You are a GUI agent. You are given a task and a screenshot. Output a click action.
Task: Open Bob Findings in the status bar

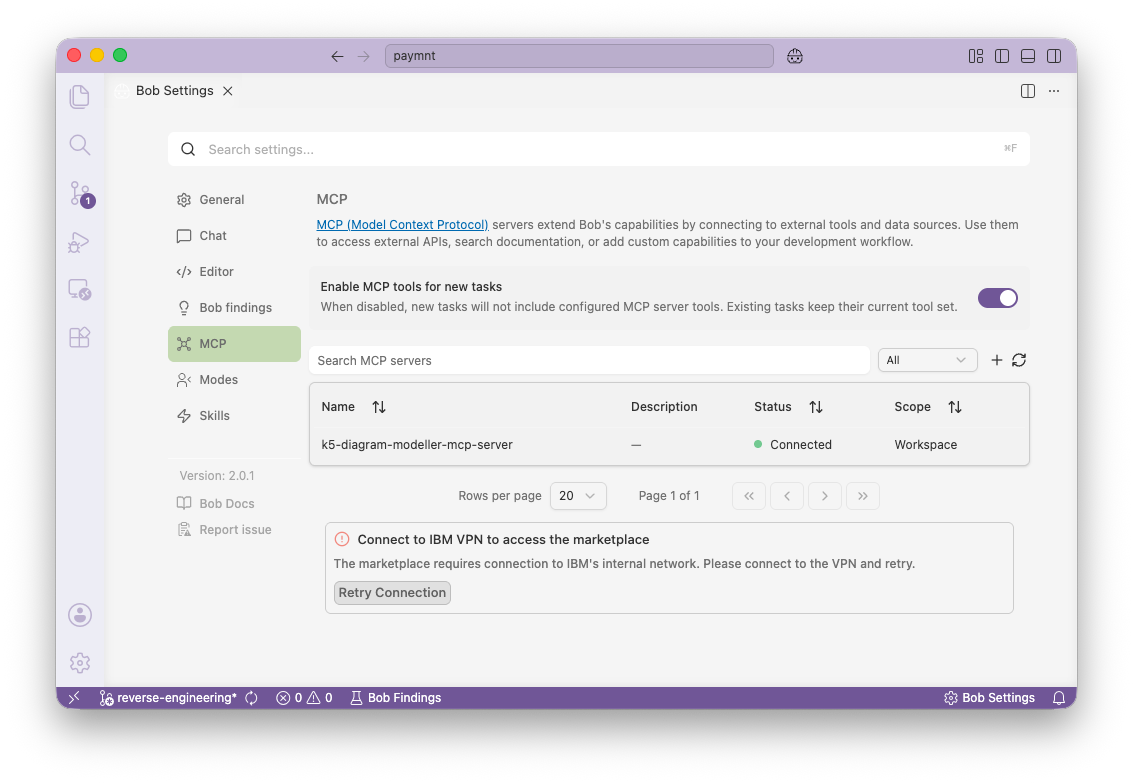[x=396, y=698]
